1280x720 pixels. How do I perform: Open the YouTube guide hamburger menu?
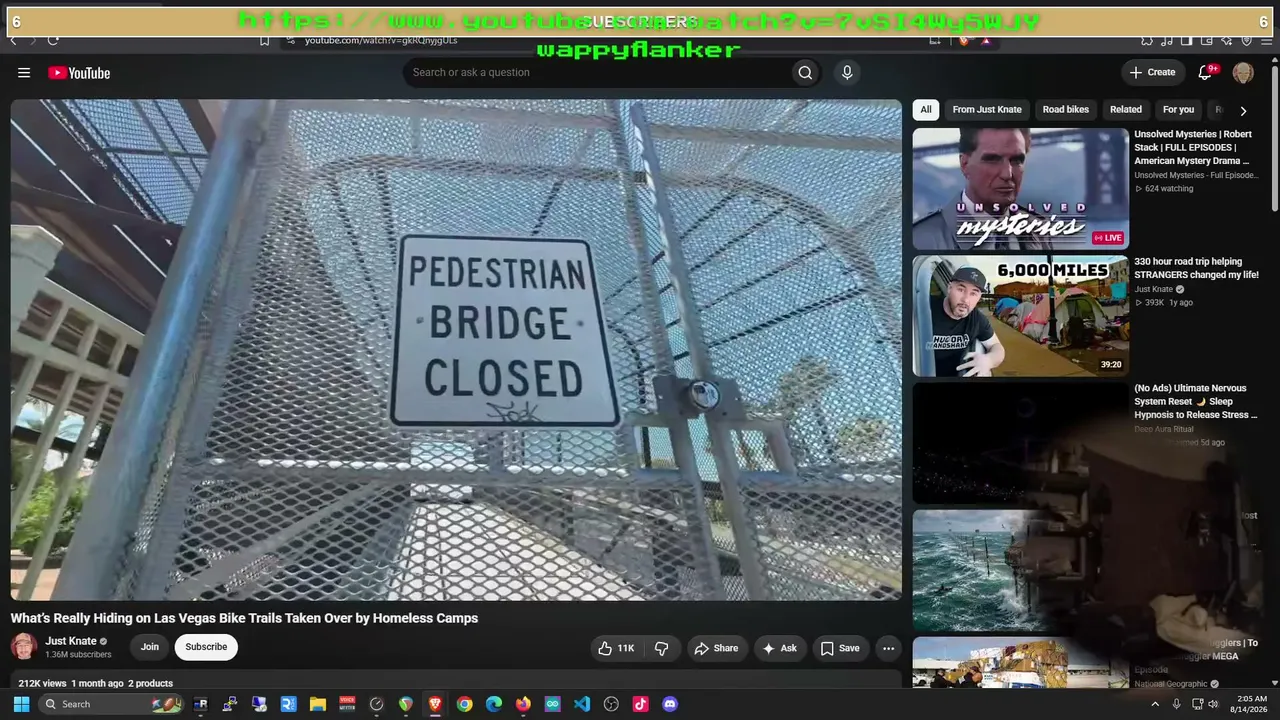click(24, 73)
